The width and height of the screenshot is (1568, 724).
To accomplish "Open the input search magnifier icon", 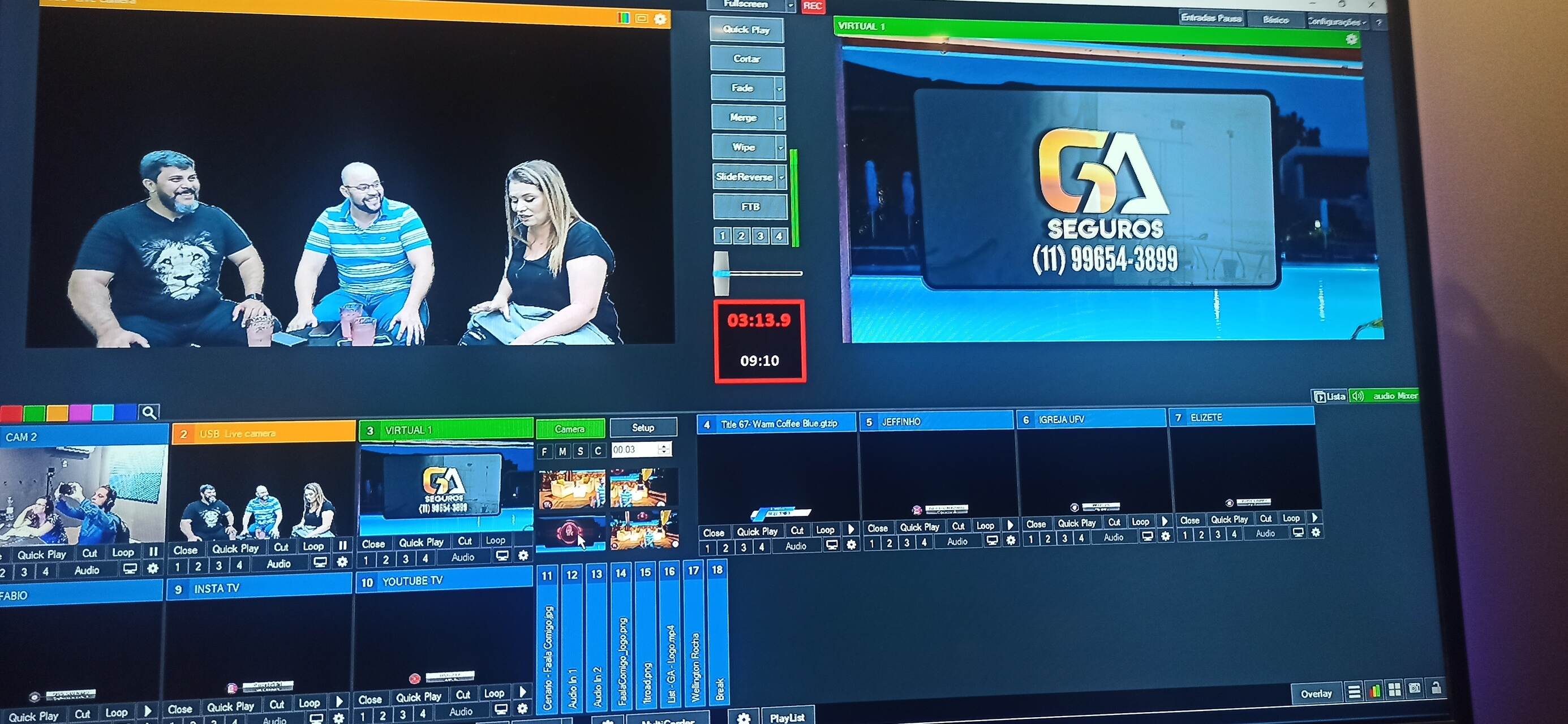I will click(149, 412).
